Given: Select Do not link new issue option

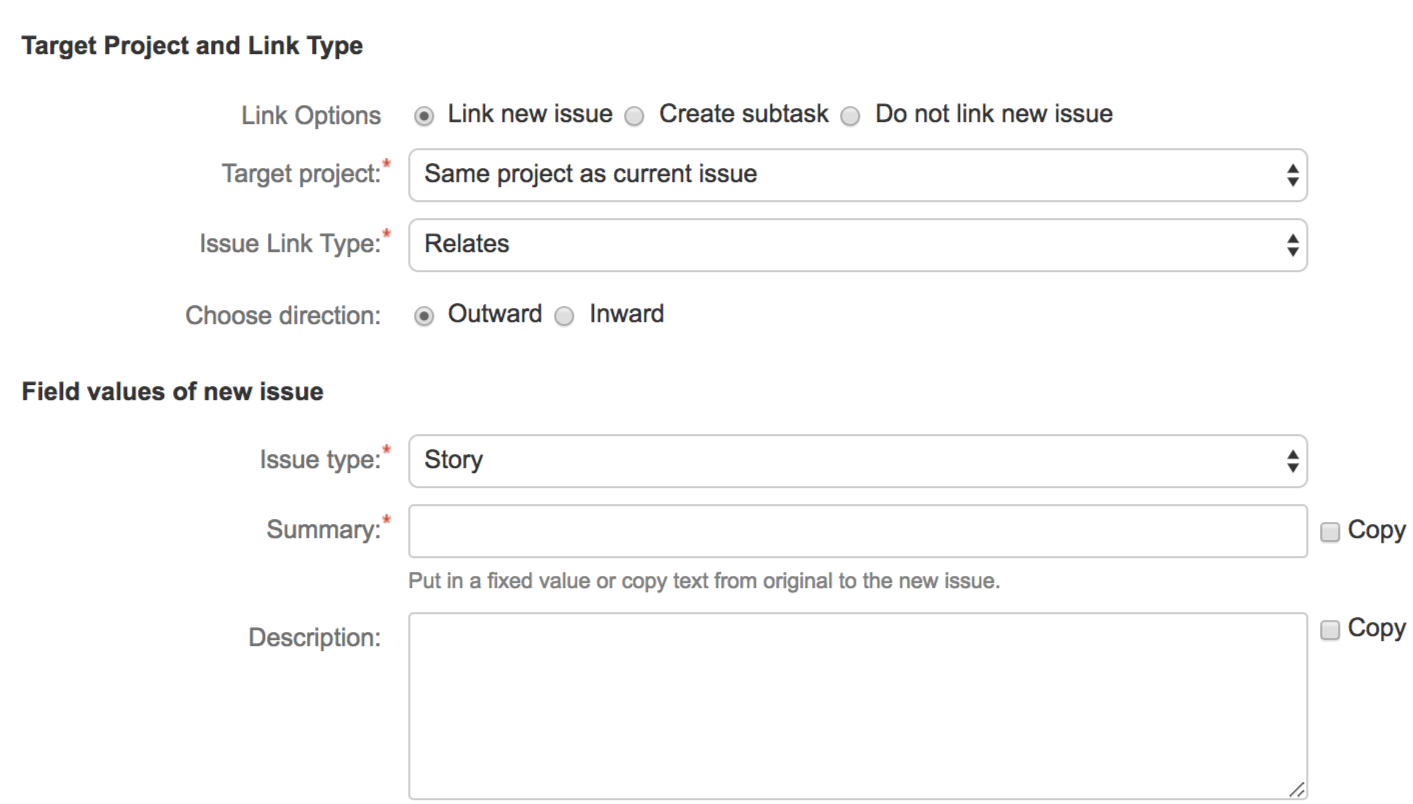Looking at the screenshot, I should point(851,116).
